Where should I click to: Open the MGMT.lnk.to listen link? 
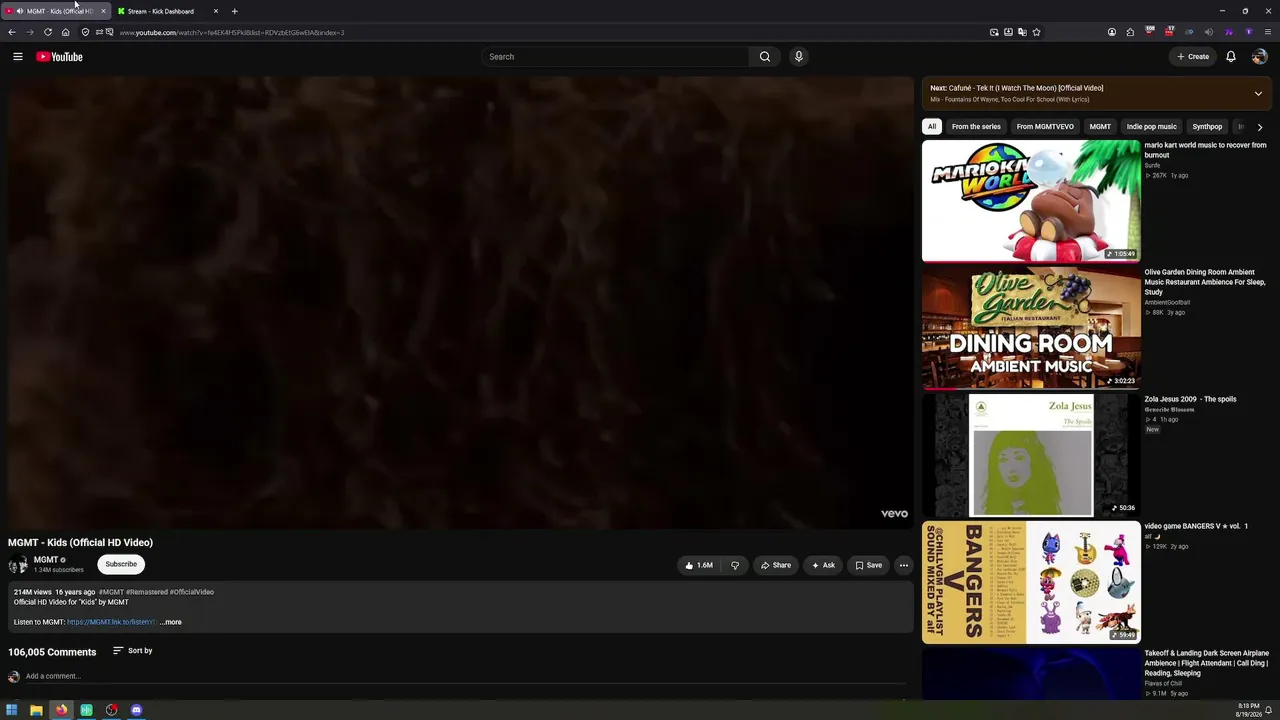(111, 622)
